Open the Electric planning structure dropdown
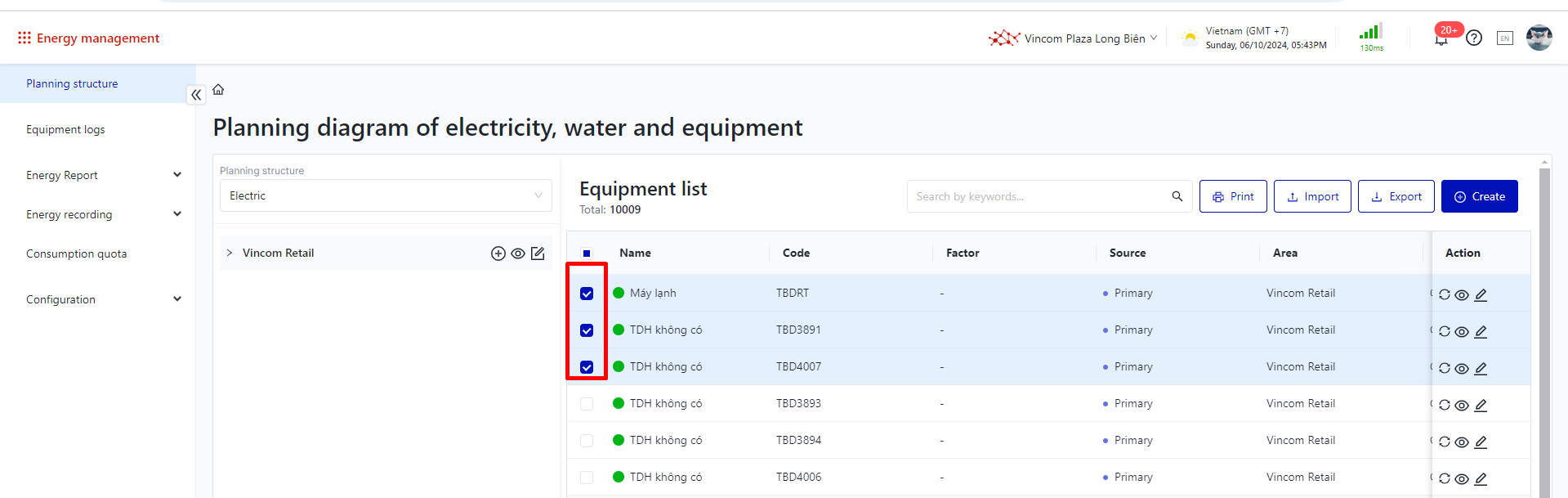Image resolution: width=1568 pixels, height=498 pixels. tap(385, 196)
